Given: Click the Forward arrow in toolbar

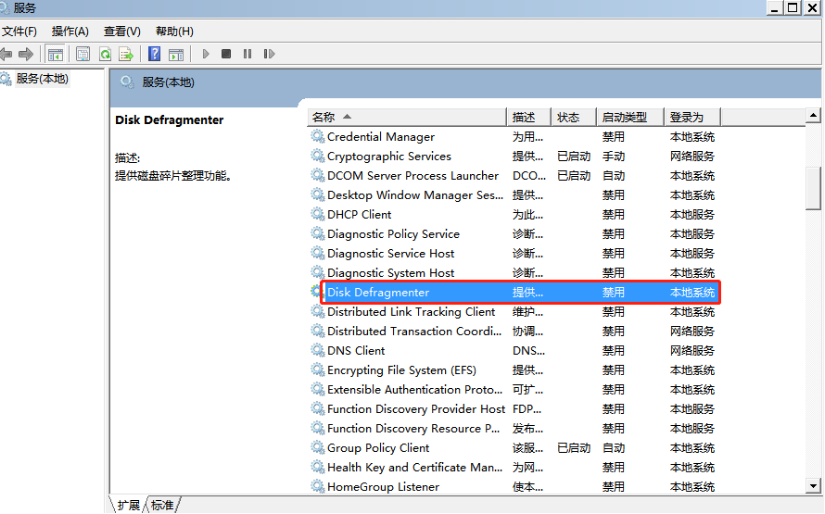Looking at the screenshot, I should click(26, 54).
